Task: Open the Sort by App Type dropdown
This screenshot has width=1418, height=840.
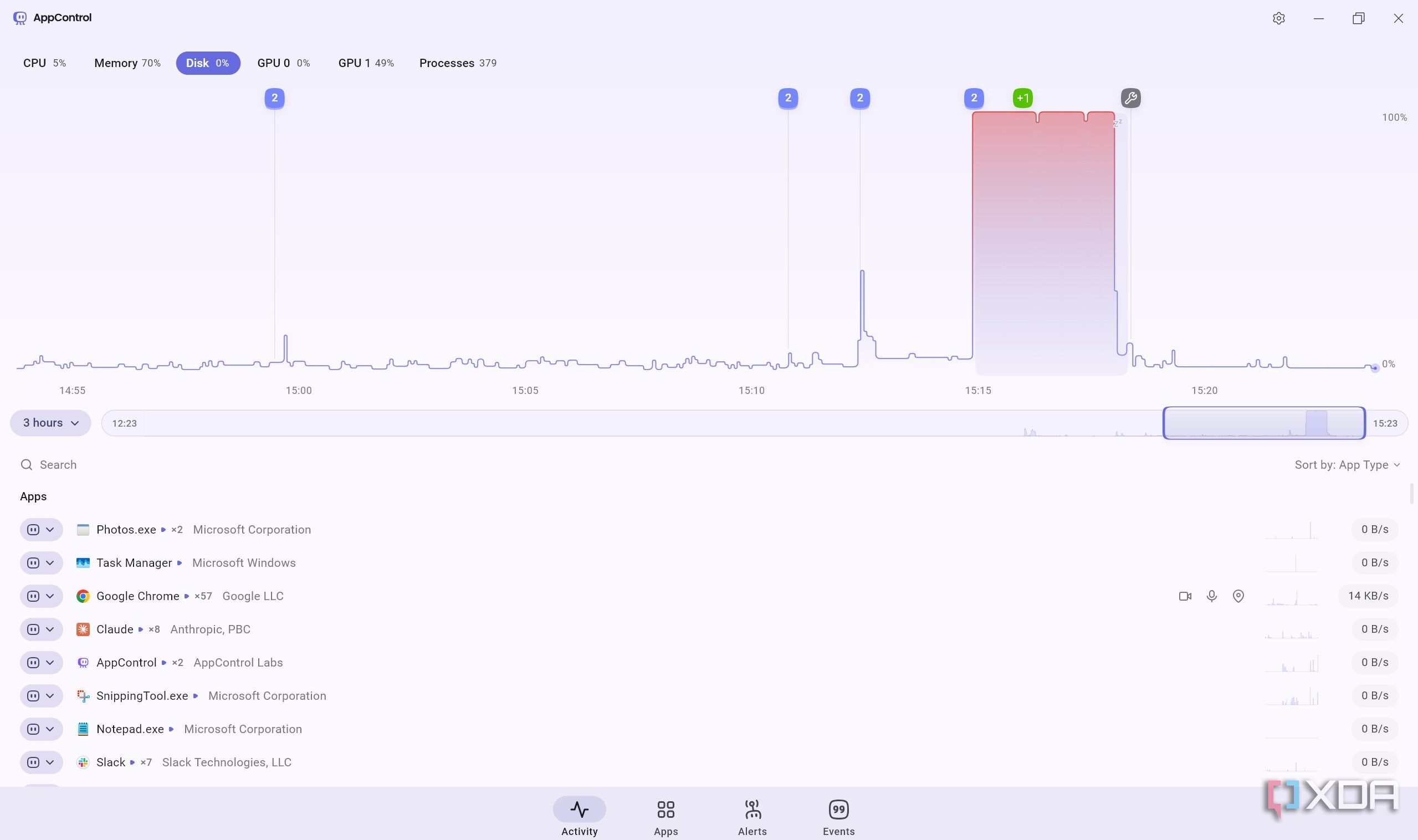Action: coord(1347,465)
